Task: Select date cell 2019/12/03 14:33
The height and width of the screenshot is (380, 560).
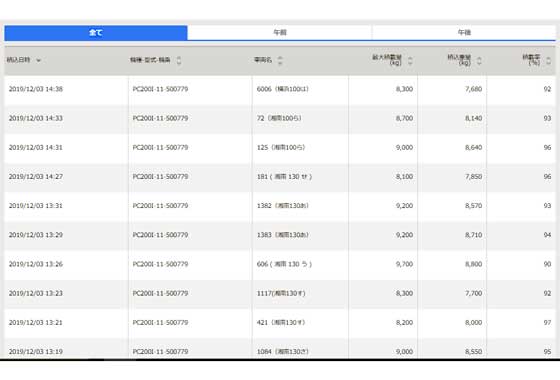Action: point(36,118)
